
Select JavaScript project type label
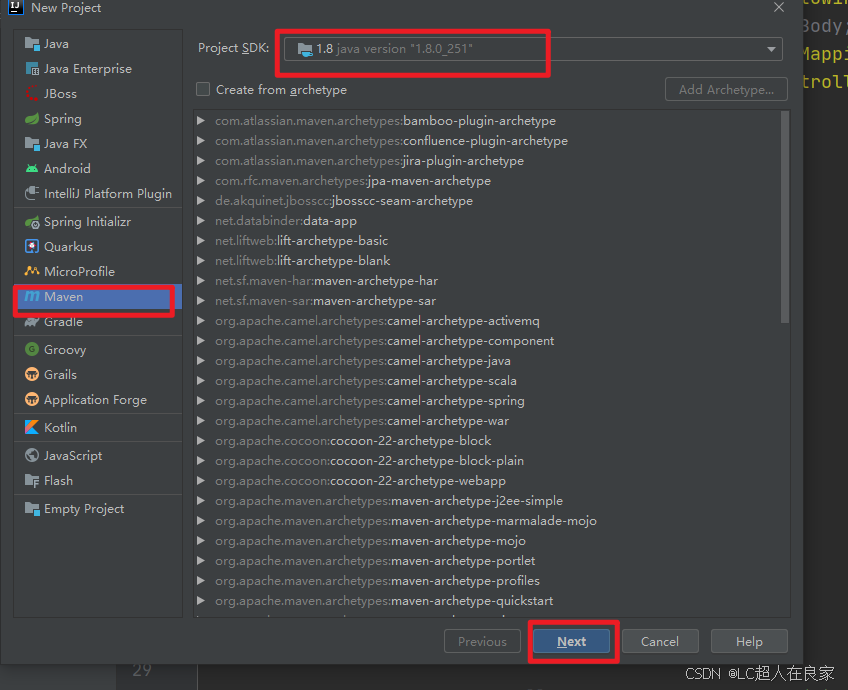coord(73,456)
